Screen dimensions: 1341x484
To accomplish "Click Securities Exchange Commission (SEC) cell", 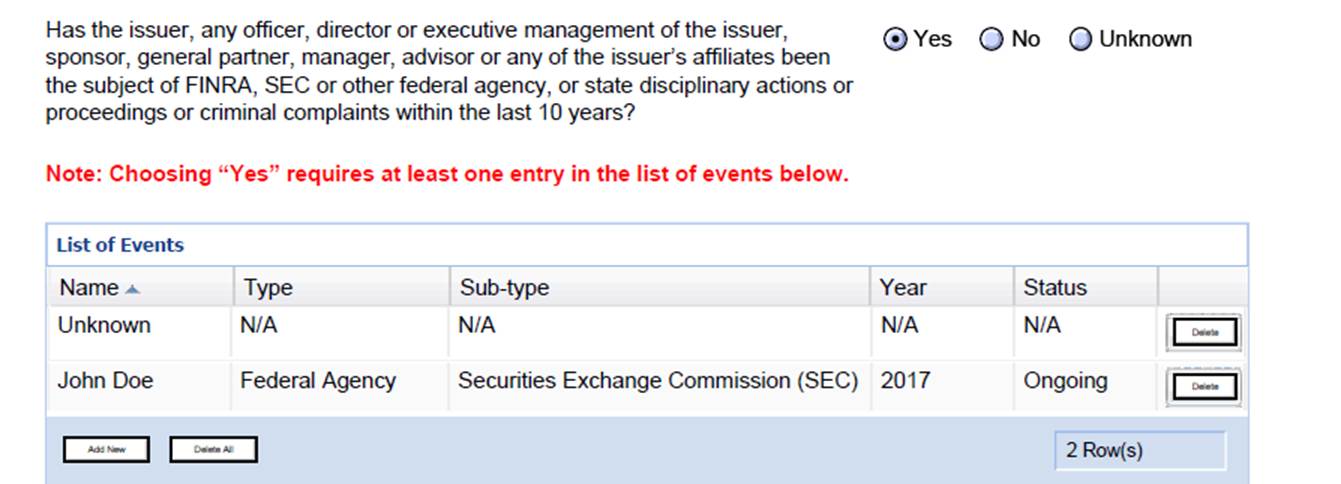I will pyautogui.click(x=658, y=381).
